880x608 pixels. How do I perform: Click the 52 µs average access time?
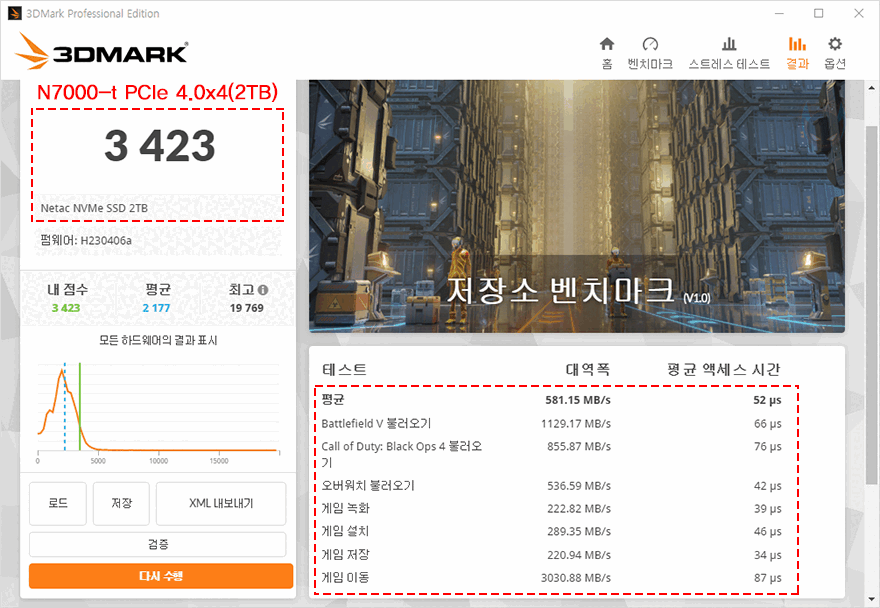[767, 400]
